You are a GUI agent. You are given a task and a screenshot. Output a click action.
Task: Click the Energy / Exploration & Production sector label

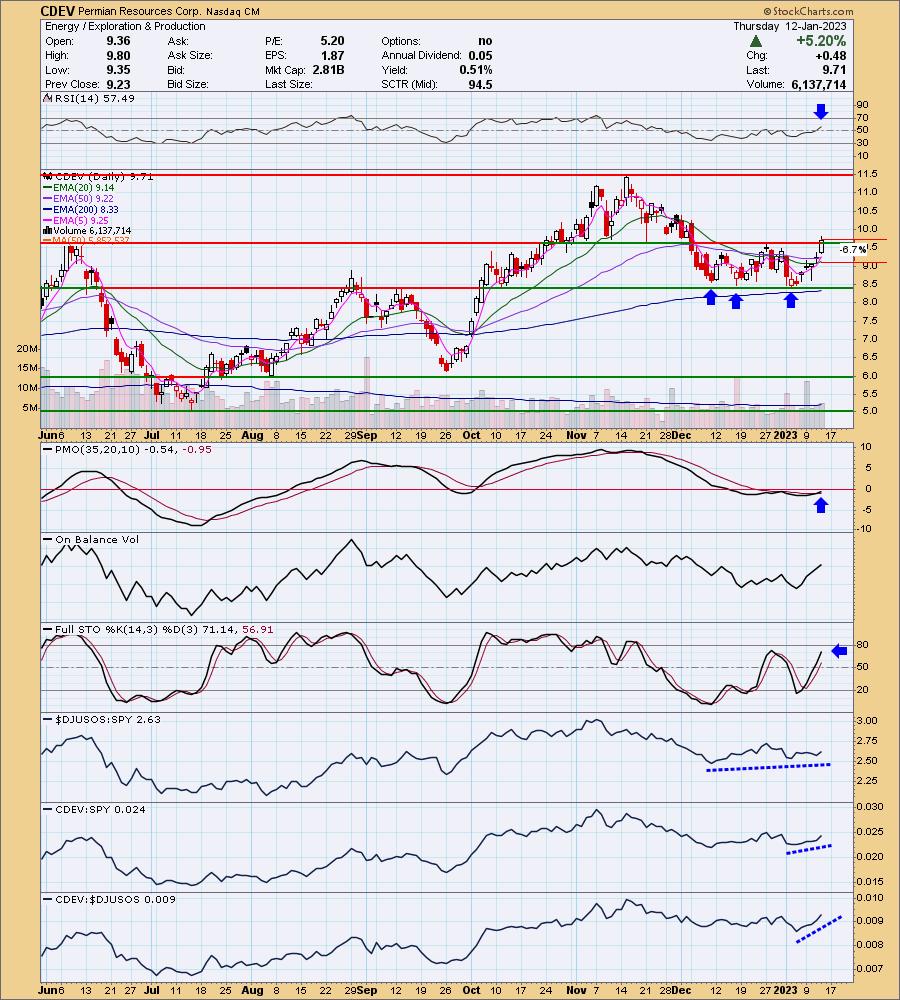click(x=125, y=26)
